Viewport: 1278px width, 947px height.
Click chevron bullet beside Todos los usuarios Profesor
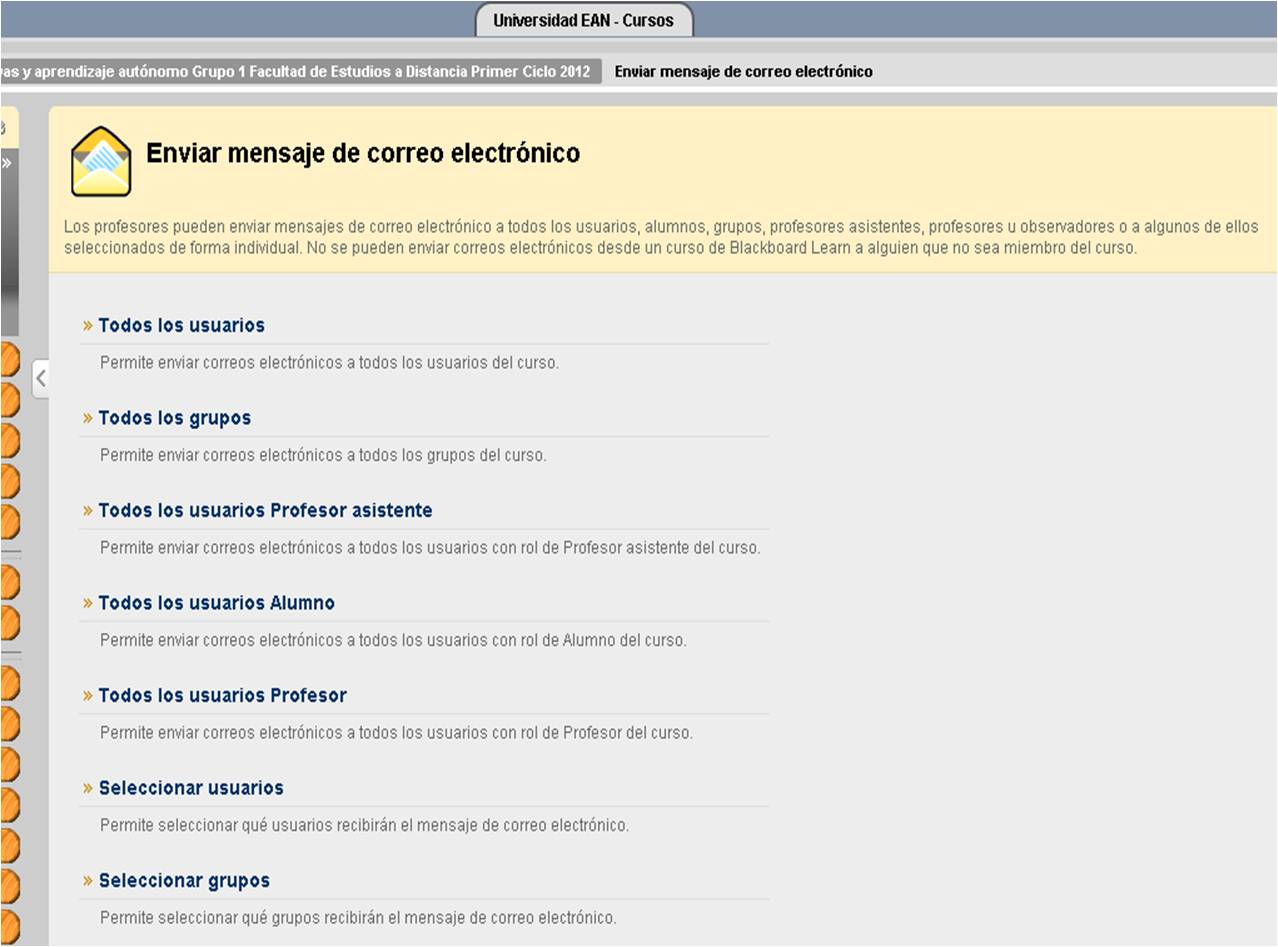pyautogui.click(x=88, y=697)
